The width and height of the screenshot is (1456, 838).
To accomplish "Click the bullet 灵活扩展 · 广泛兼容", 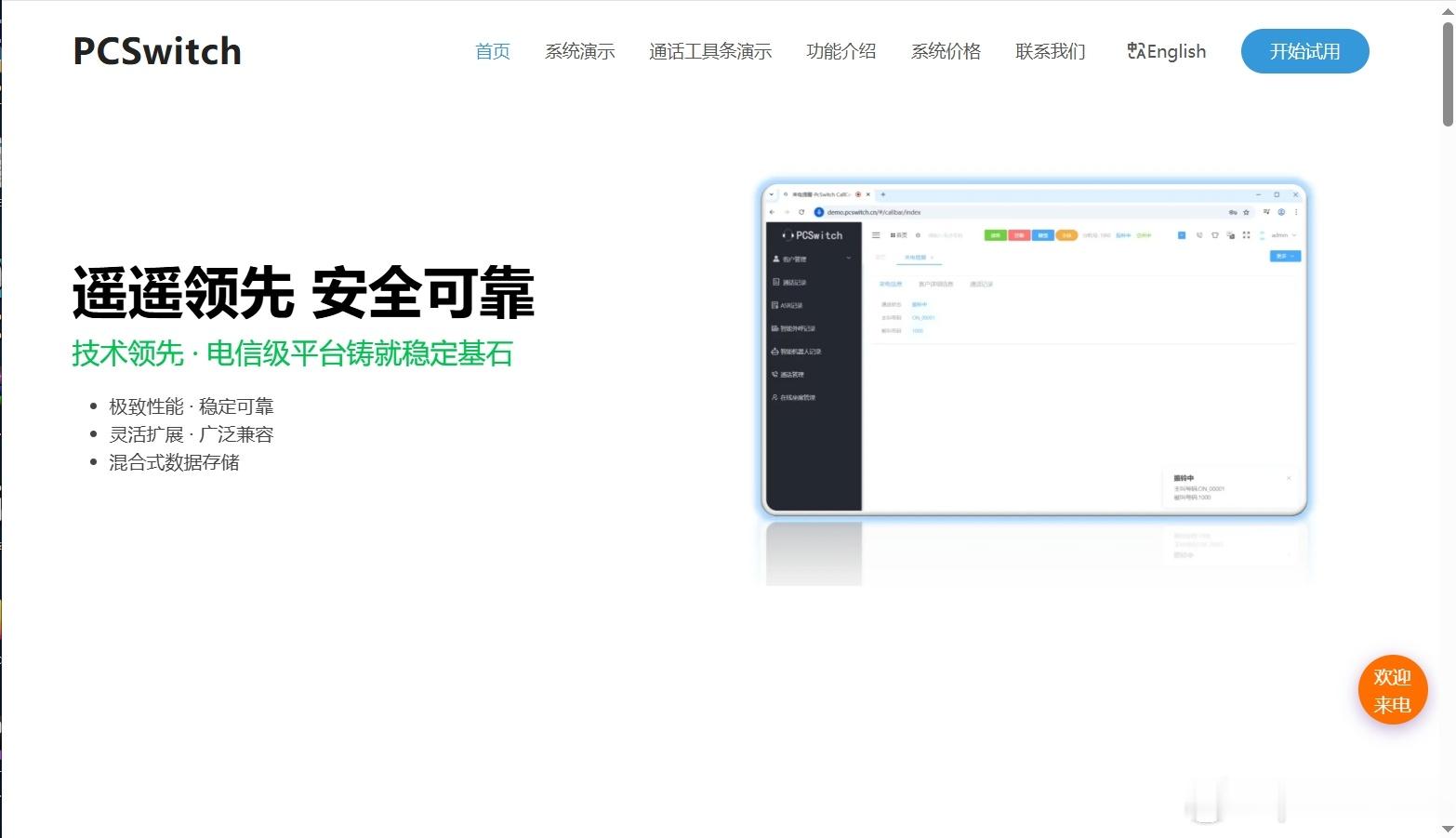I will click(x=192, y=434).
